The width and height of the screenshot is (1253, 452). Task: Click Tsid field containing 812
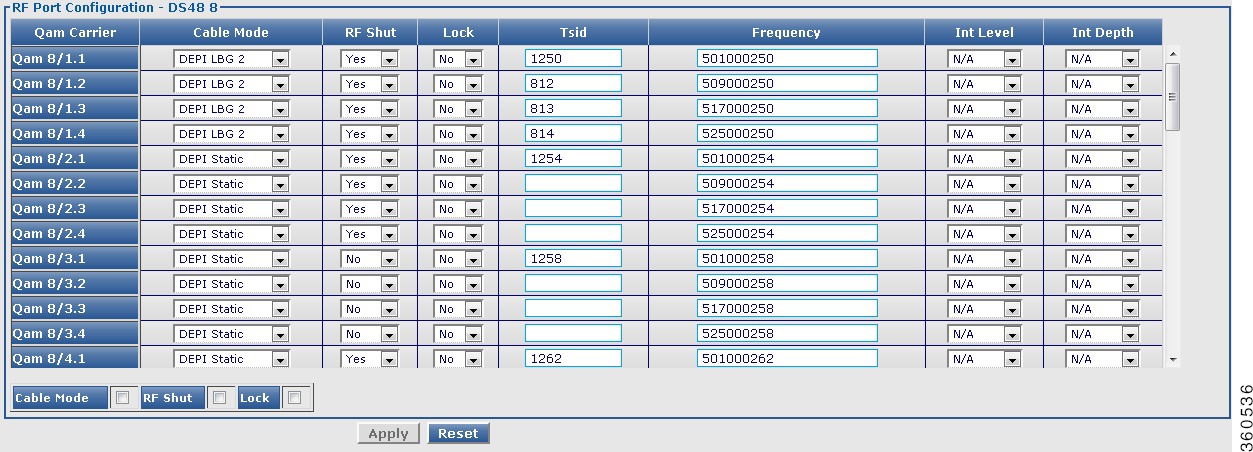[x=573, y=84]
